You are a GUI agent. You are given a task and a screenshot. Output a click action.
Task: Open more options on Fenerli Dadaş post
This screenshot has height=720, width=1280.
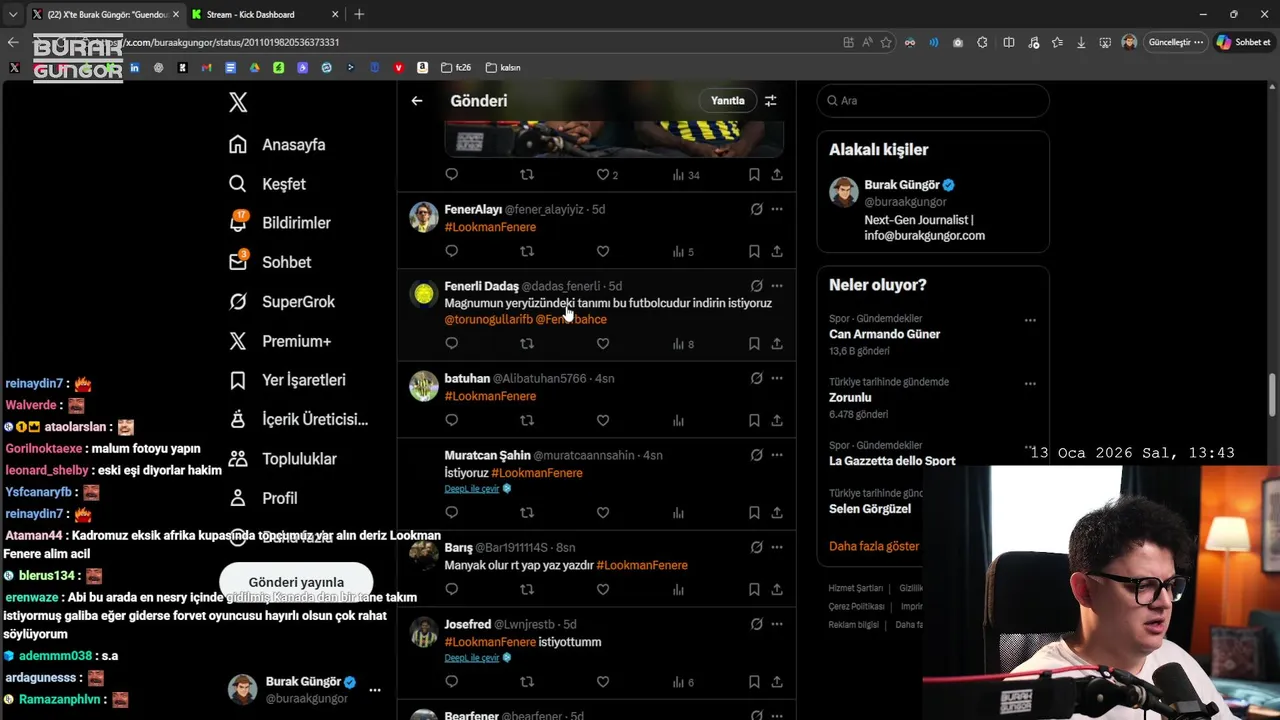point(777,286)
